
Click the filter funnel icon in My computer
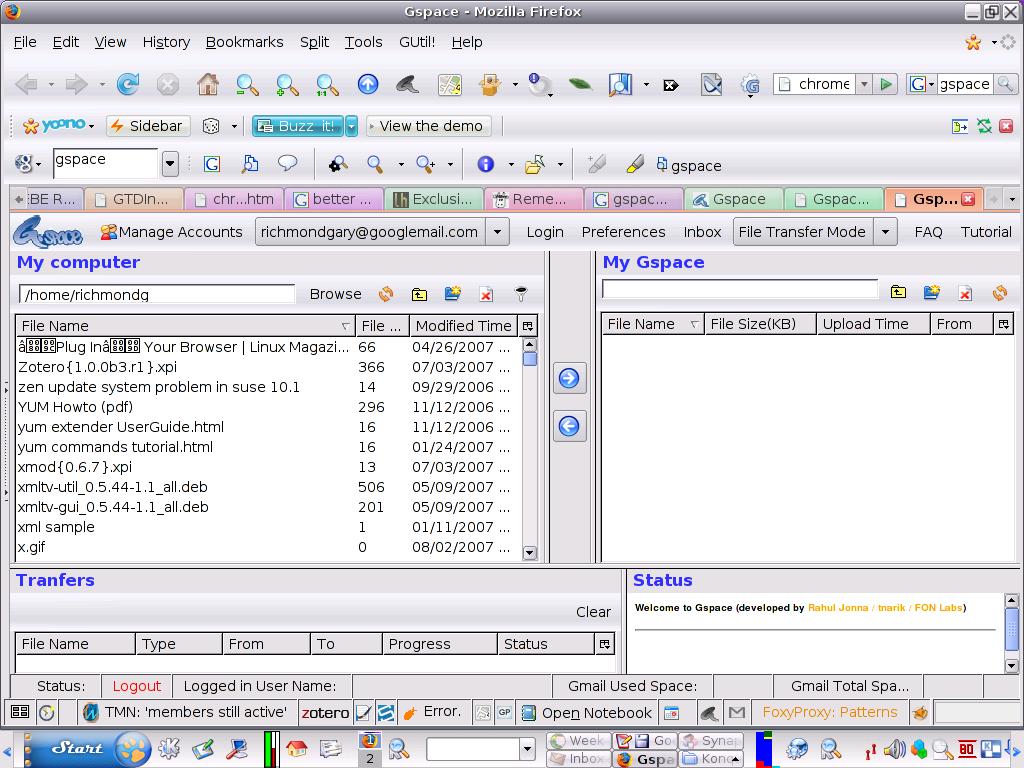pyautogui.click(x=520, y=294)
